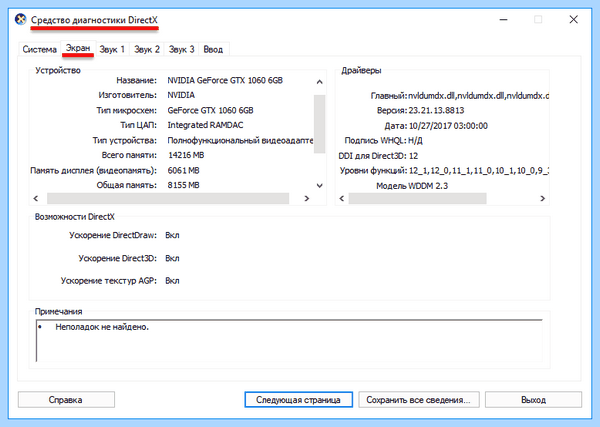Screen dimensions: 600x427
Task: Click the Выход button
Action: pos(533,399)
